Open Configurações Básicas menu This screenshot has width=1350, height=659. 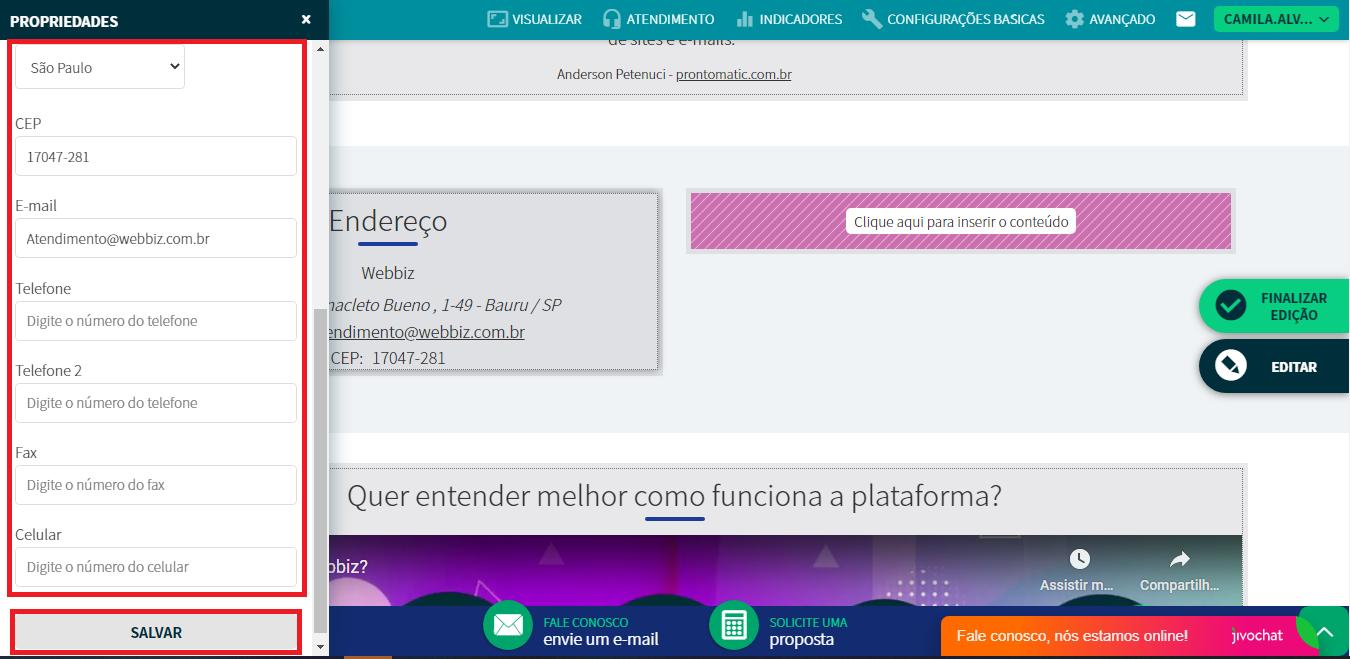pyautogui.click(x=952, y=19)
